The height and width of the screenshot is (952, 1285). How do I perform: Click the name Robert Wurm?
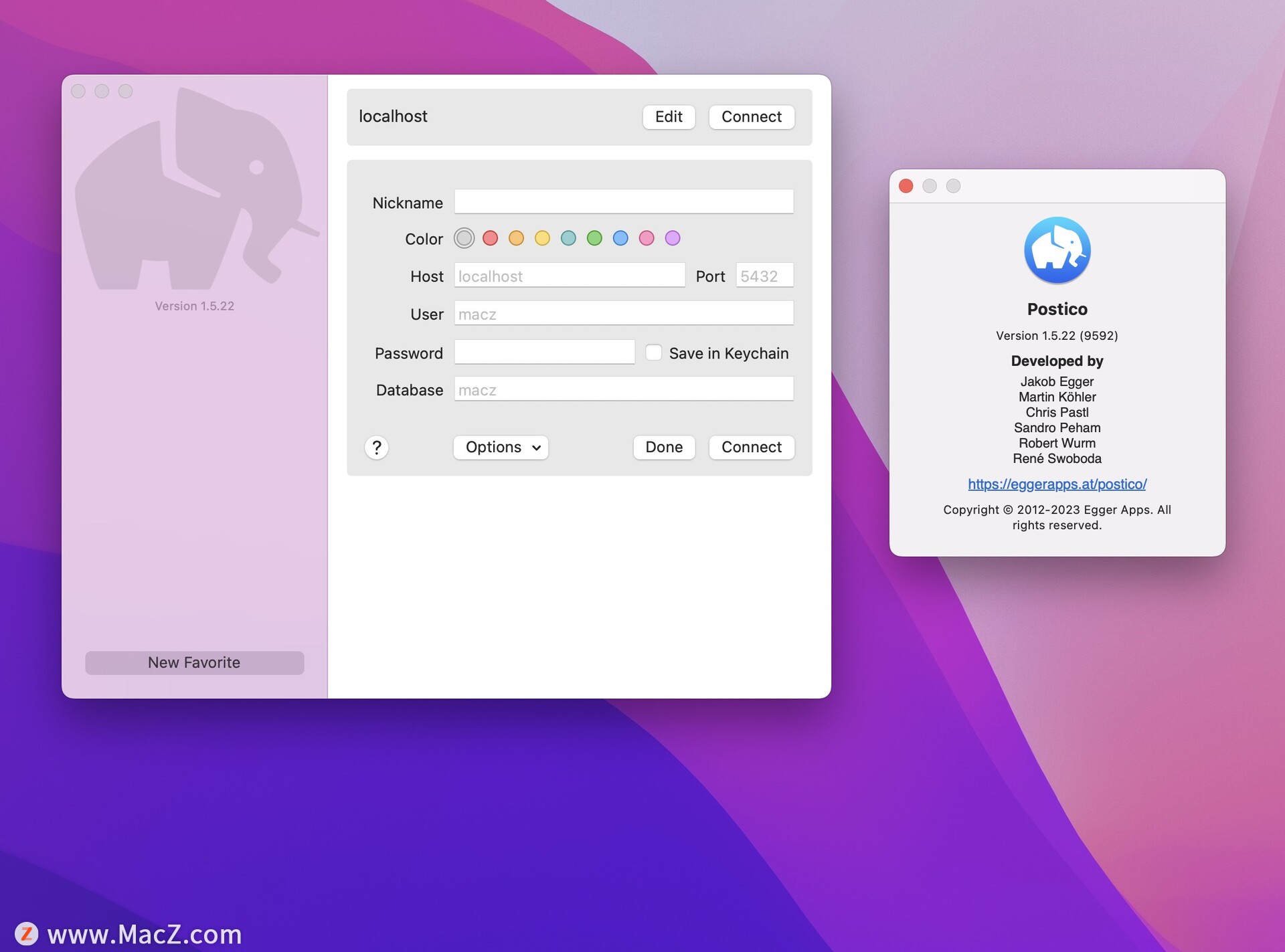(1057, 443)
